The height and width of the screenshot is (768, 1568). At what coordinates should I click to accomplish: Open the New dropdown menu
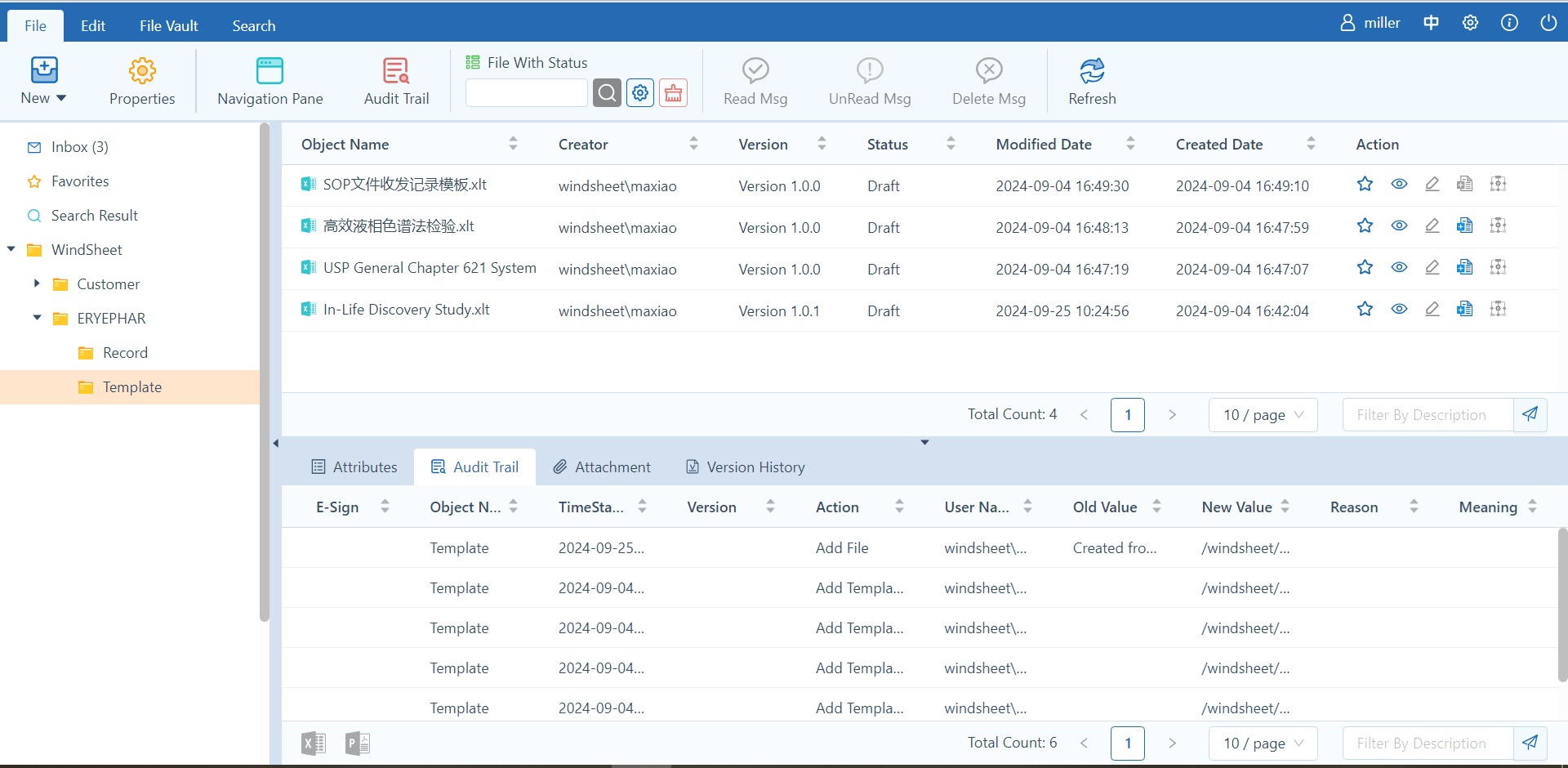(x=43, y=81)
